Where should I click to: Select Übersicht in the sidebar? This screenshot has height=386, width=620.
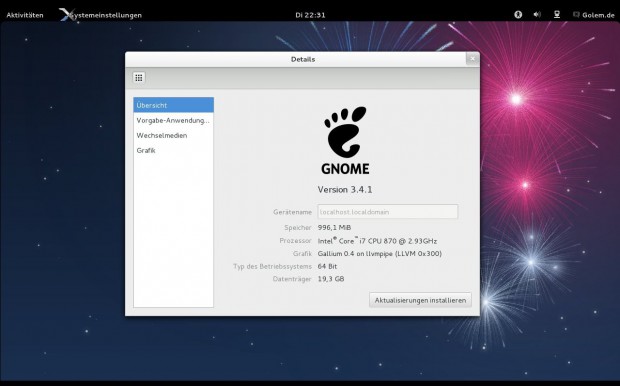(x=174, y=105)
